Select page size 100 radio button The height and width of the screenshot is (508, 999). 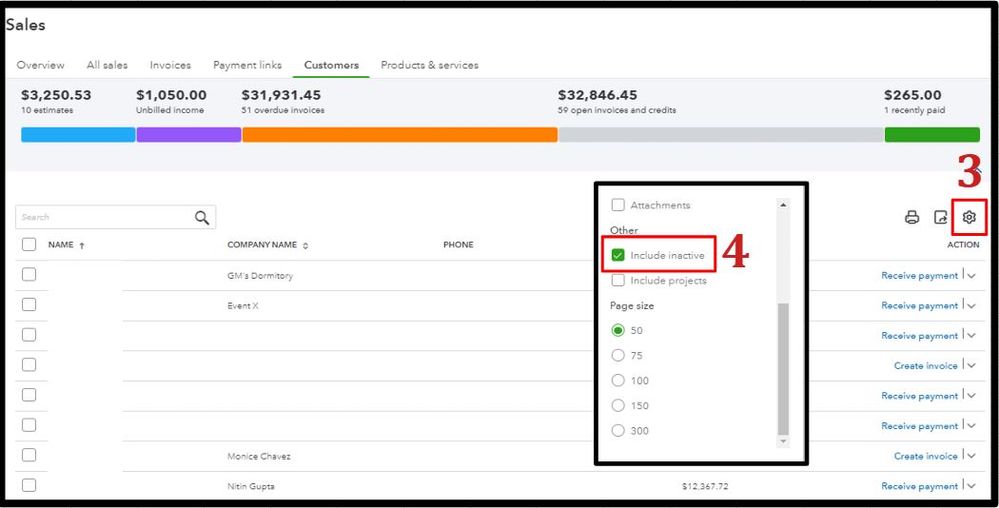tap(617, 381)
